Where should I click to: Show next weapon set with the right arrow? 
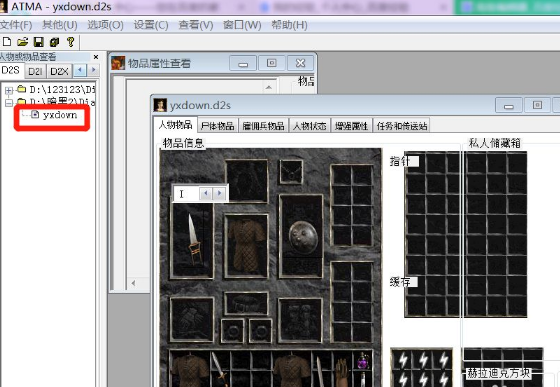[220, 193]
